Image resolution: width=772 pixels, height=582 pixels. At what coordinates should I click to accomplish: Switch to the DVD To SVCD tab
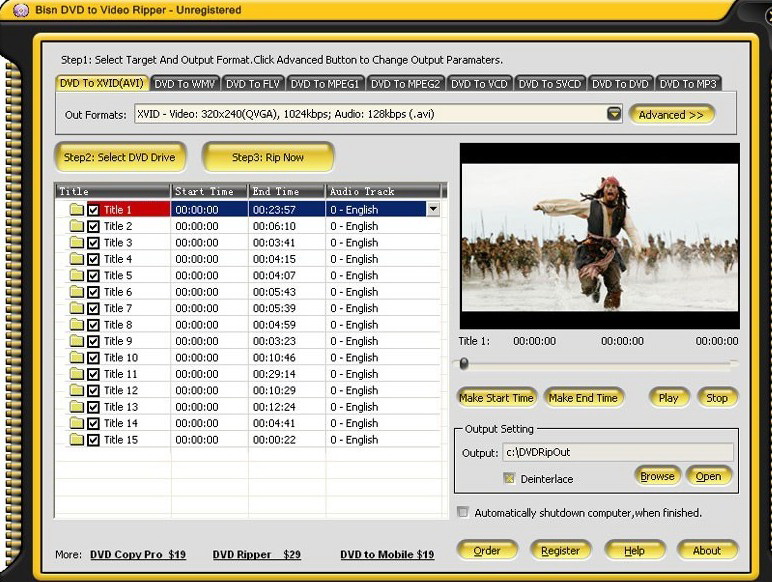click(x=550, y=84)
